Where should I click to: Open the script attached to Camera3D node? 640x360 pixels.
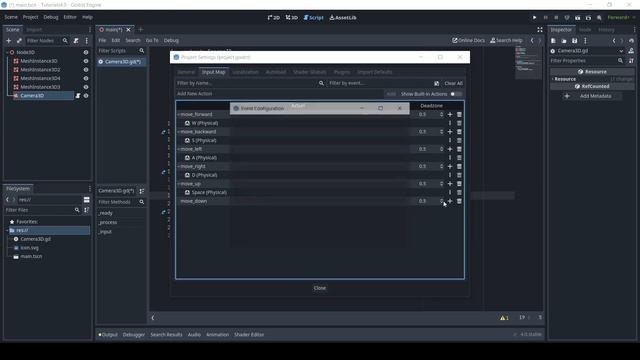tap(78, 96)
